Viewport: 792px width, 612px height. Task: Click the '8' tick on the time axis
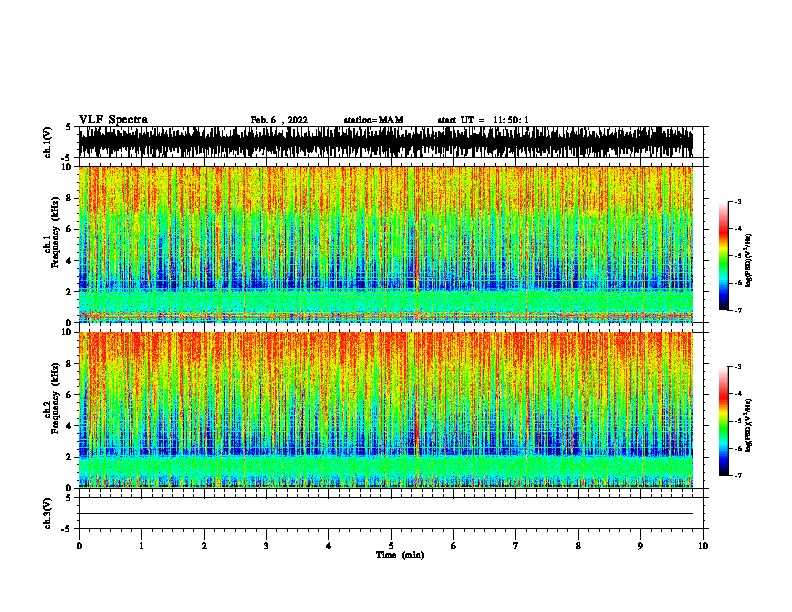(x=578, y=546)
